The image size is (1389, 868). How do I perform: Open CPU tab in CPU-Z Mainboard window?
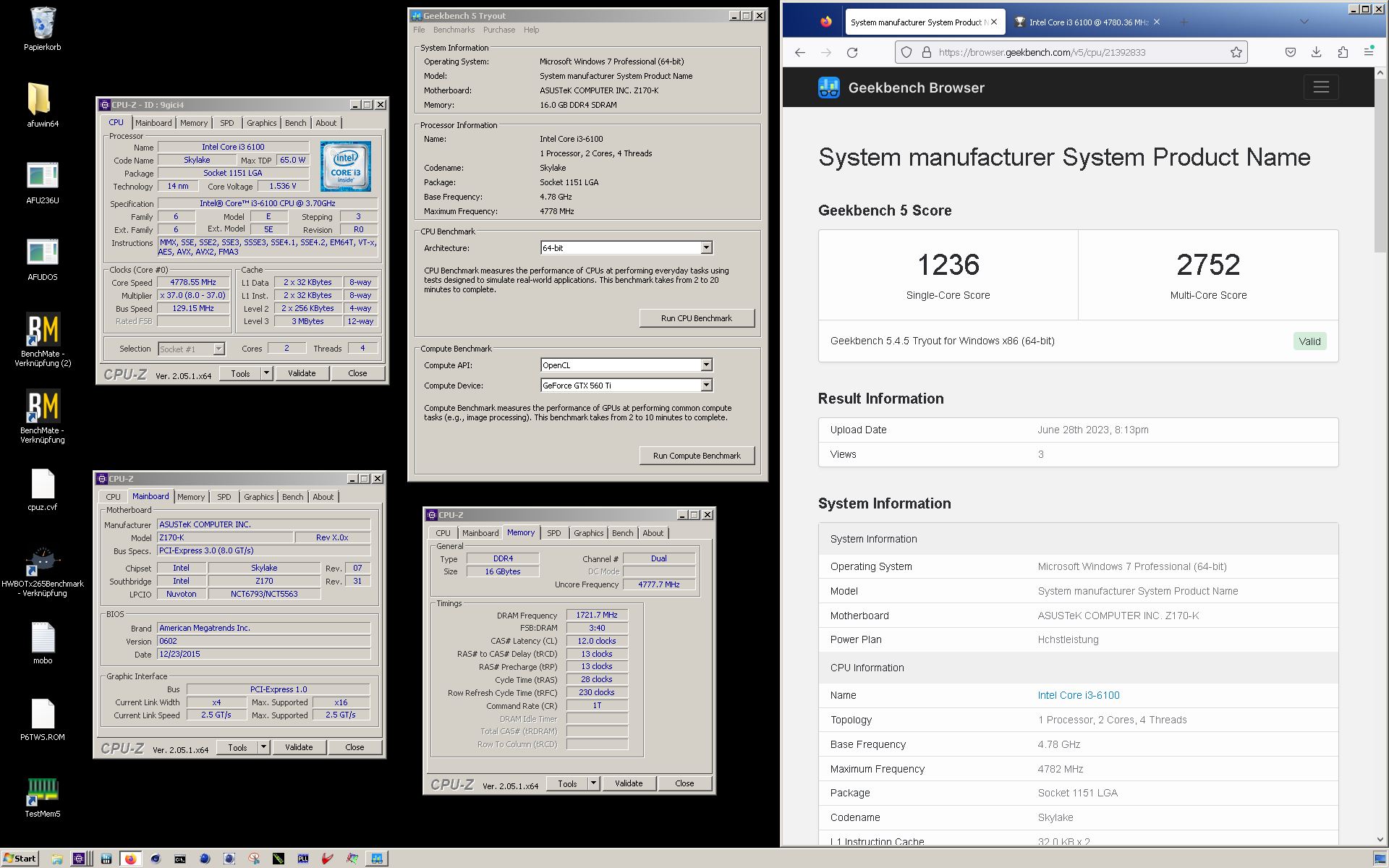[113, 497]
